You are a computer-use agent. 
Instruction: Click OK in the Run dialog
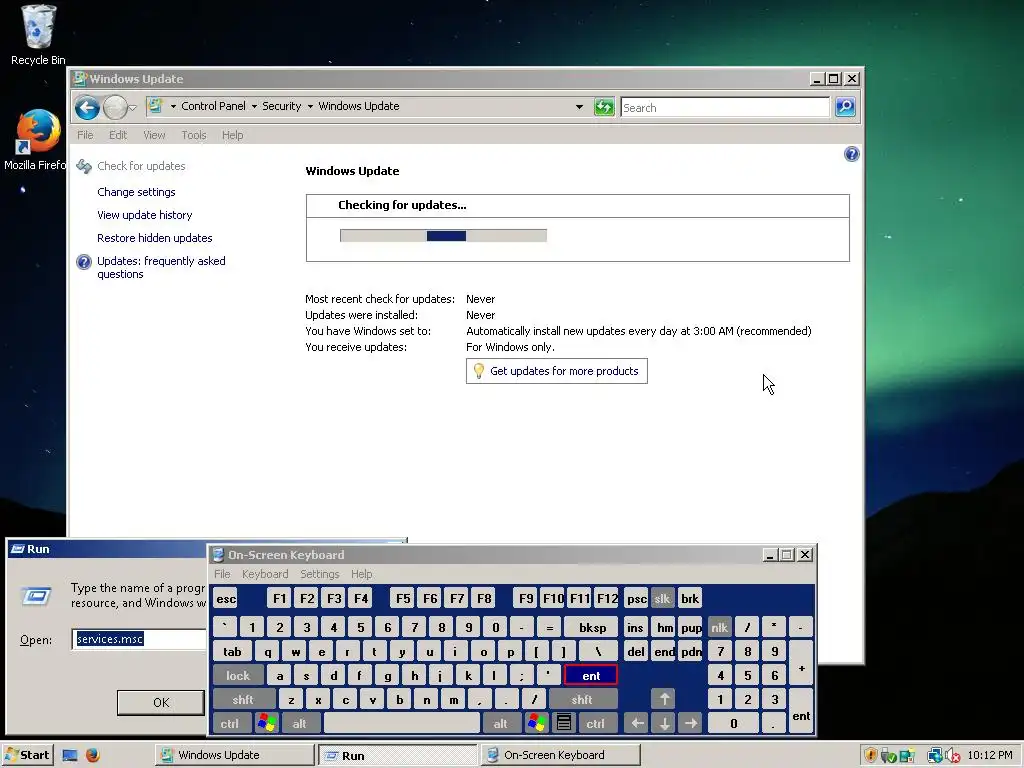click(161, 703)
